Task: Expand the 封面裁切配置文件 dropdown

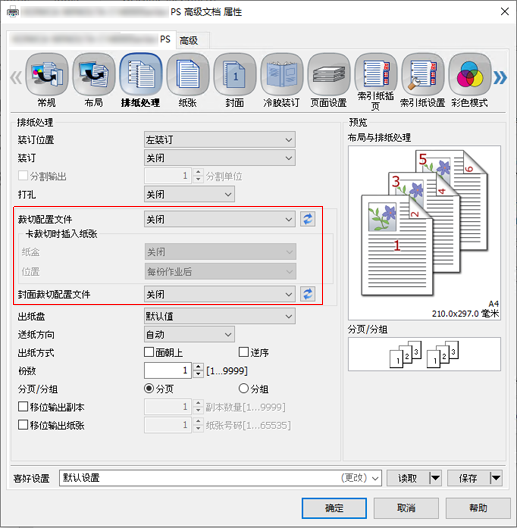Action: 220,294
